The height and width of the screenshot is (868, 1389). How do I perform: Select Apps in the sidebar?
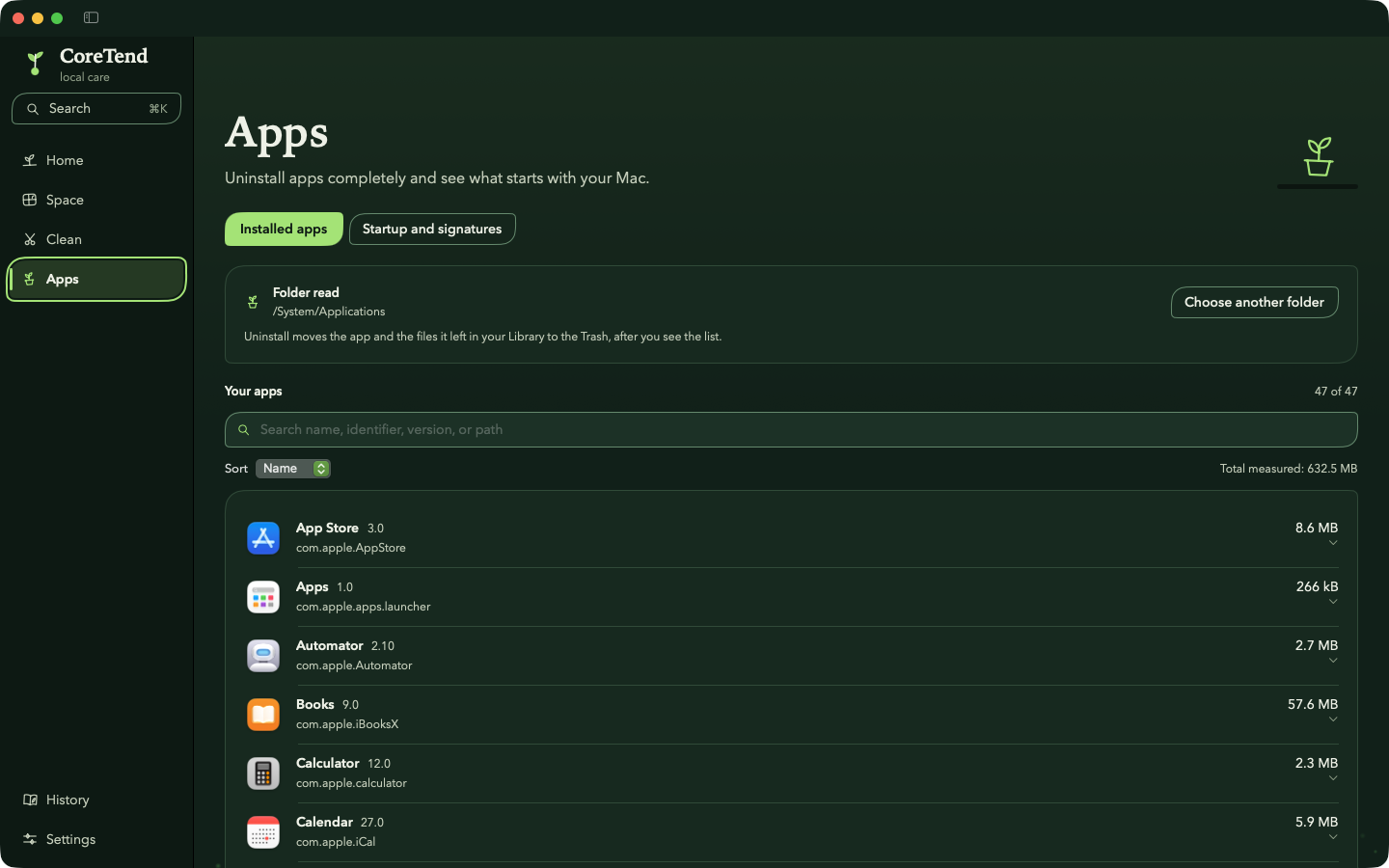coord(96,279)
